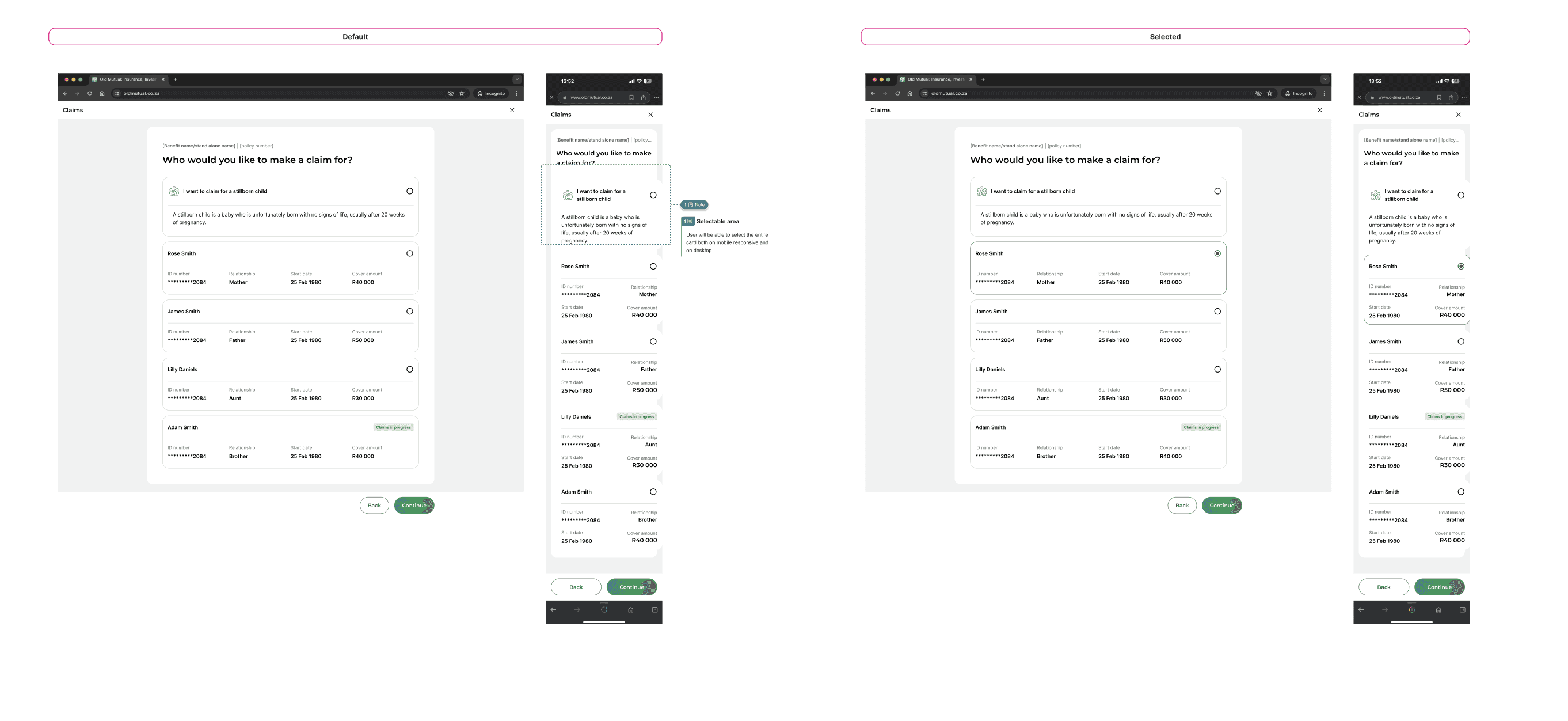This screenshot has height=721, width=1568.
Task: Click stillborn child family icon in Default desktop card
Action: 174,191
